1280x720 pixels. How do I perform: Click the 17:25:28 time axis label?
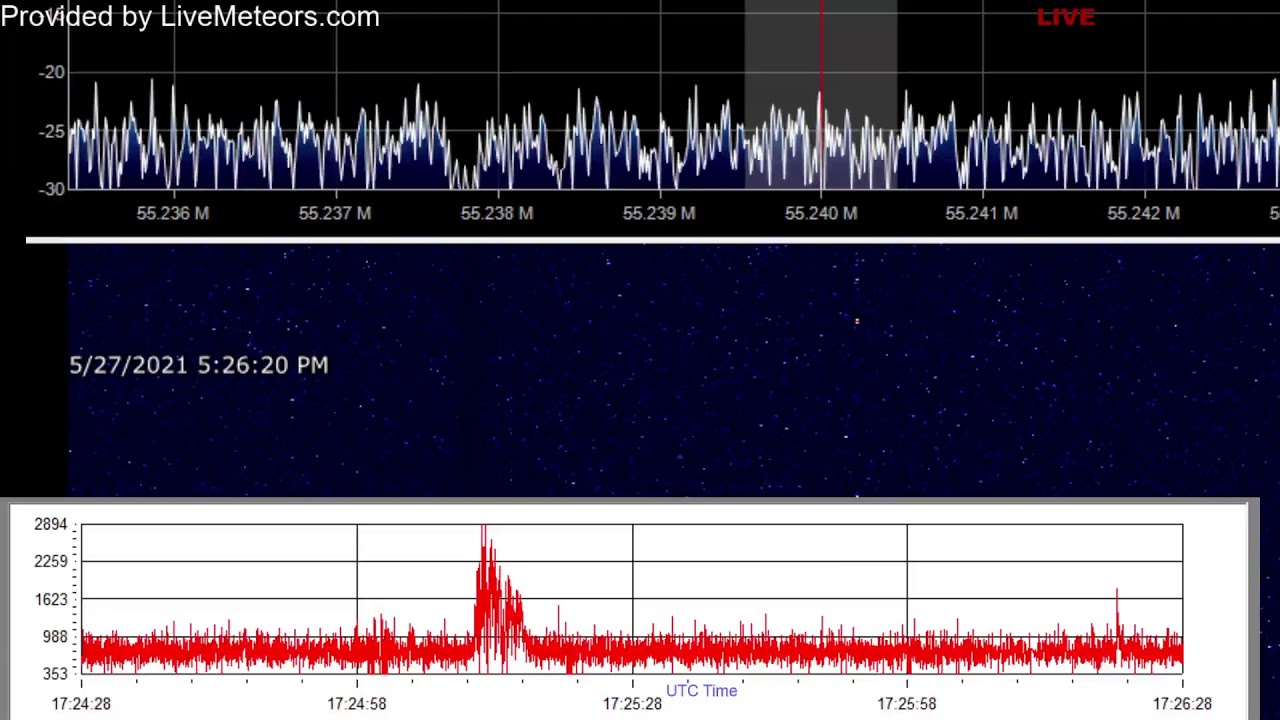pos(632,704)
